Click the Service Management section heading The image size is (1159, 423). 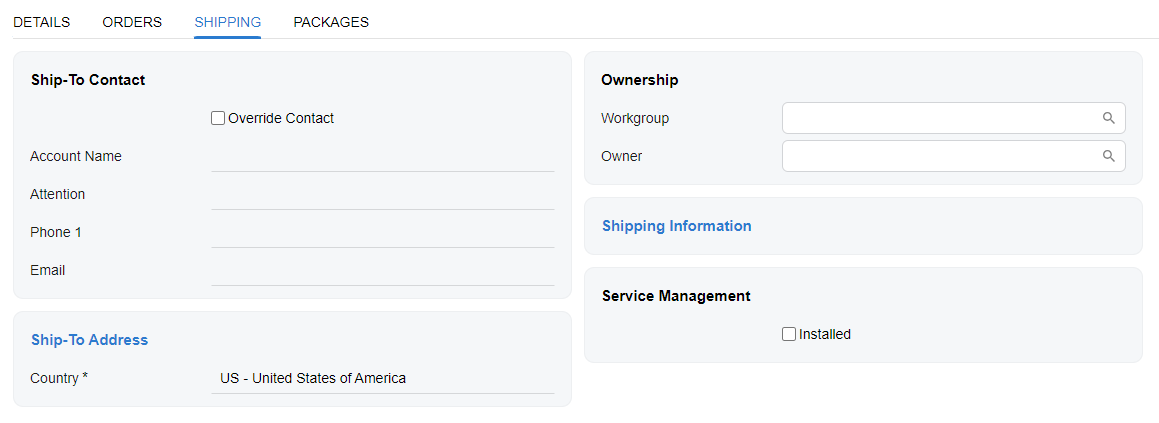676,296
